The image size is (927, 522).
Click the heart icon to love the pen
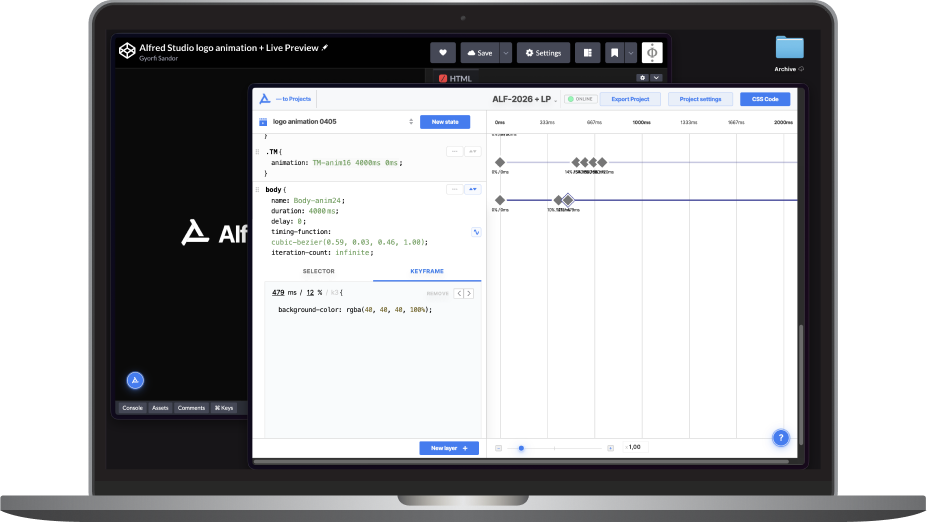coord(443,53)
